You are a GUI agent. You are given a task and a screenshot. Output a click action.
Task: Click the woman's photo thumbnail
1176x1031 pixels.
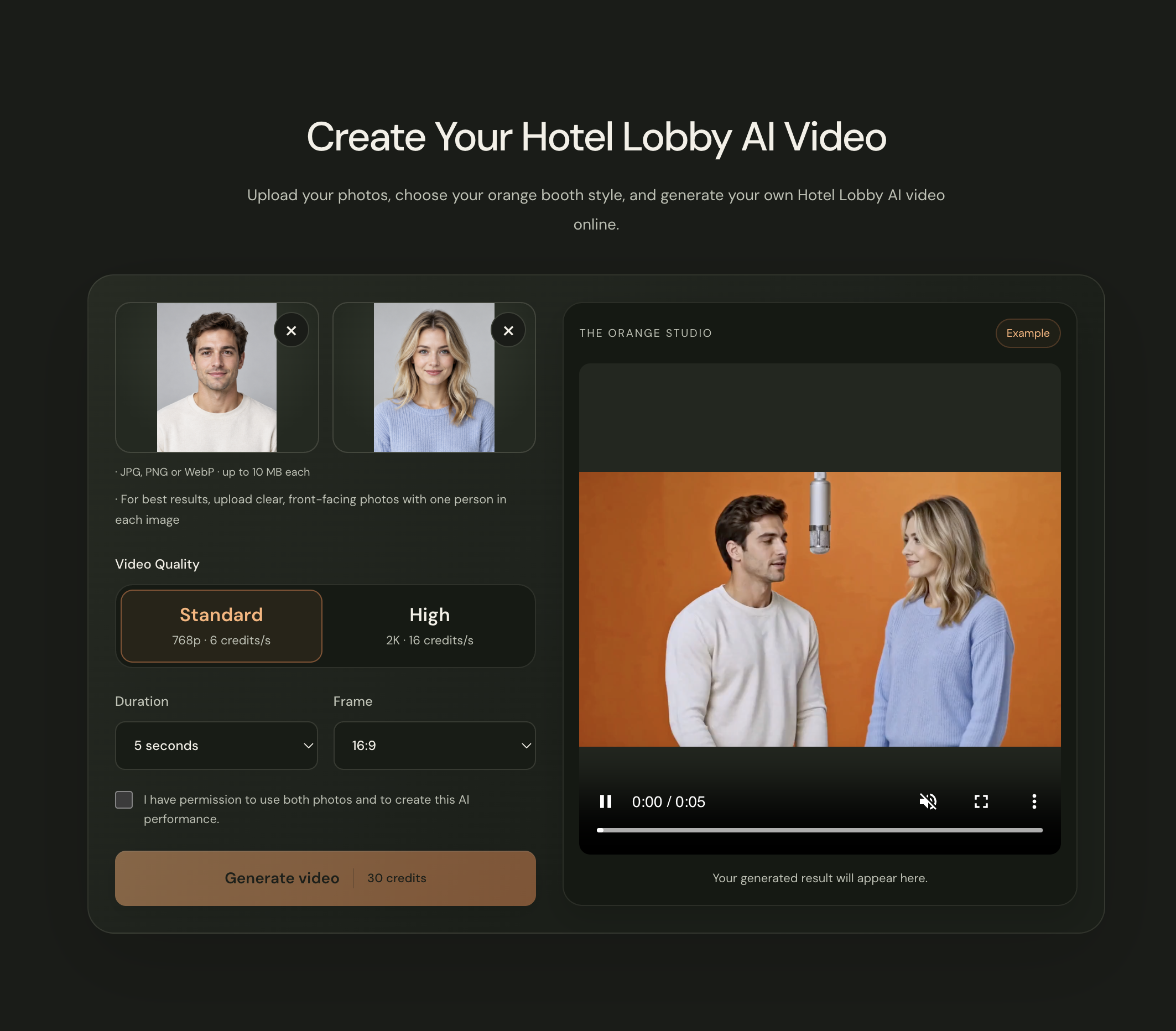tap(434, 377)
